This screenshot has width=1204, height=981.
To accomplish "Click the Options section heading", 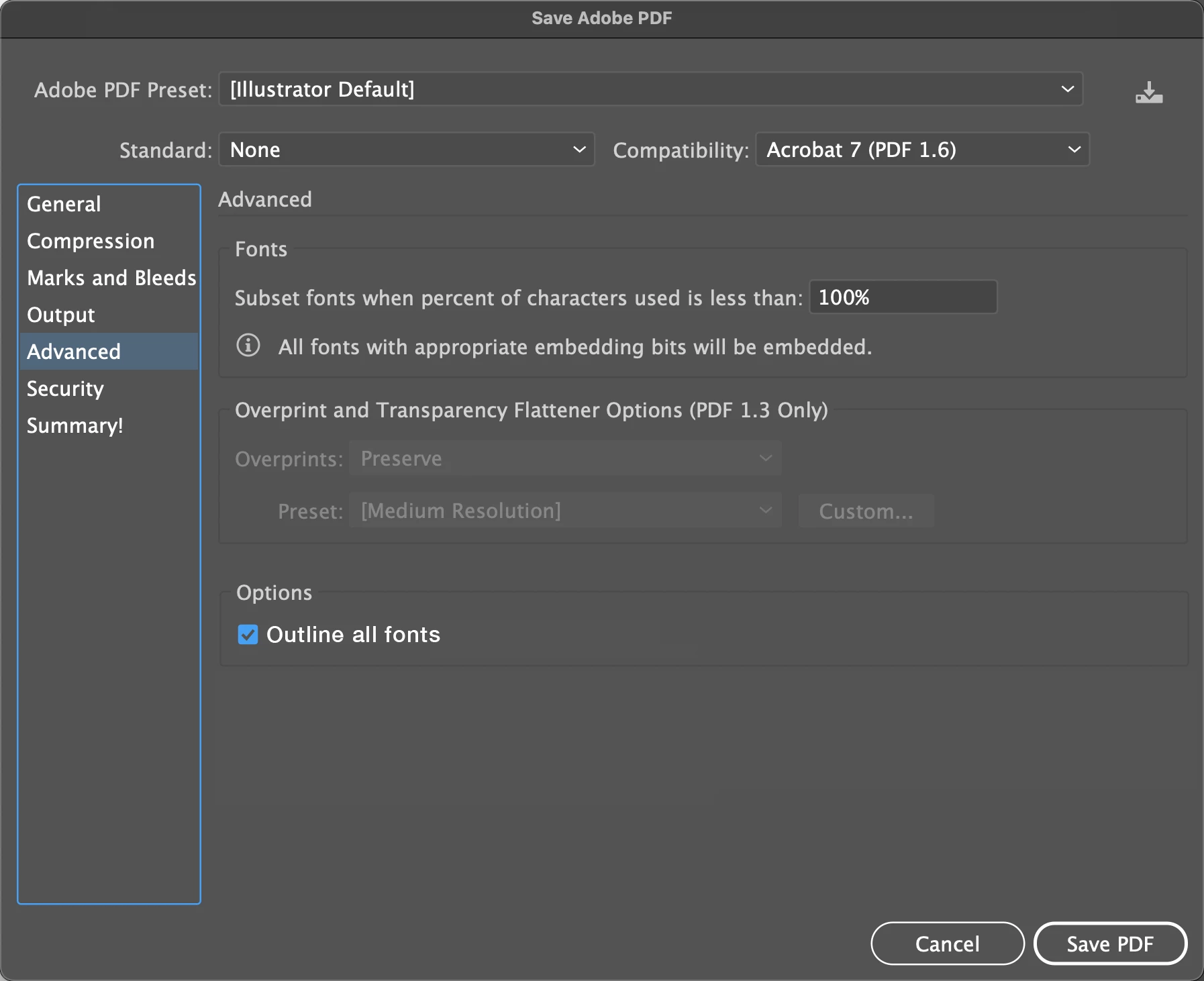I will (x=274, y=592).
